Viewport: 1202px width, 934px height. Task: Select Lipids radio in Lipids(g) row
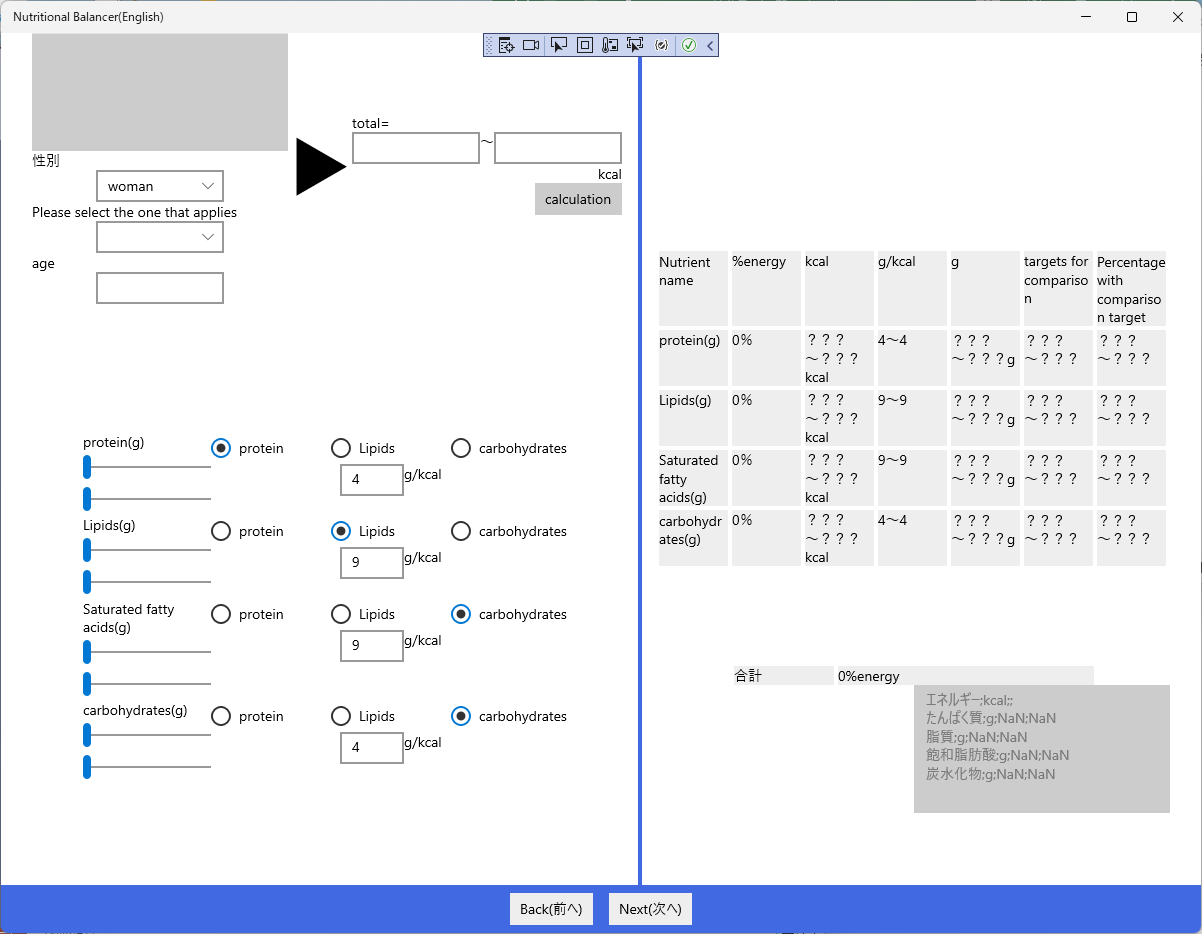coord(341,531)
